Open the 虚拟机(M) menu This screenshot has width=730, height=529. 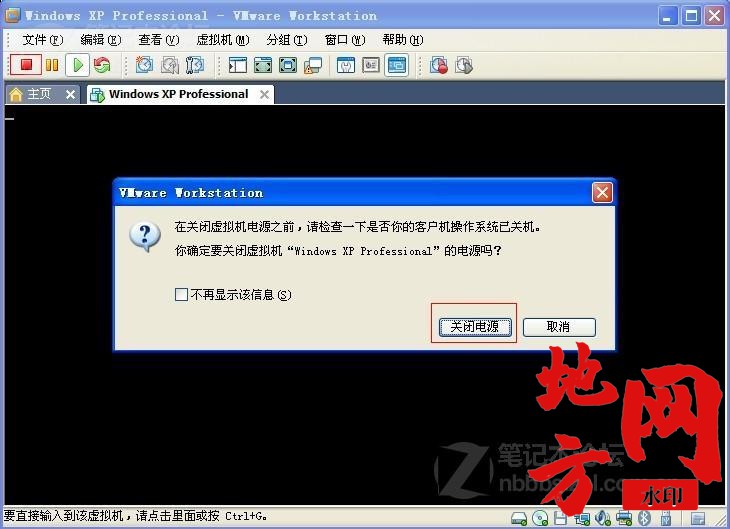223,40
